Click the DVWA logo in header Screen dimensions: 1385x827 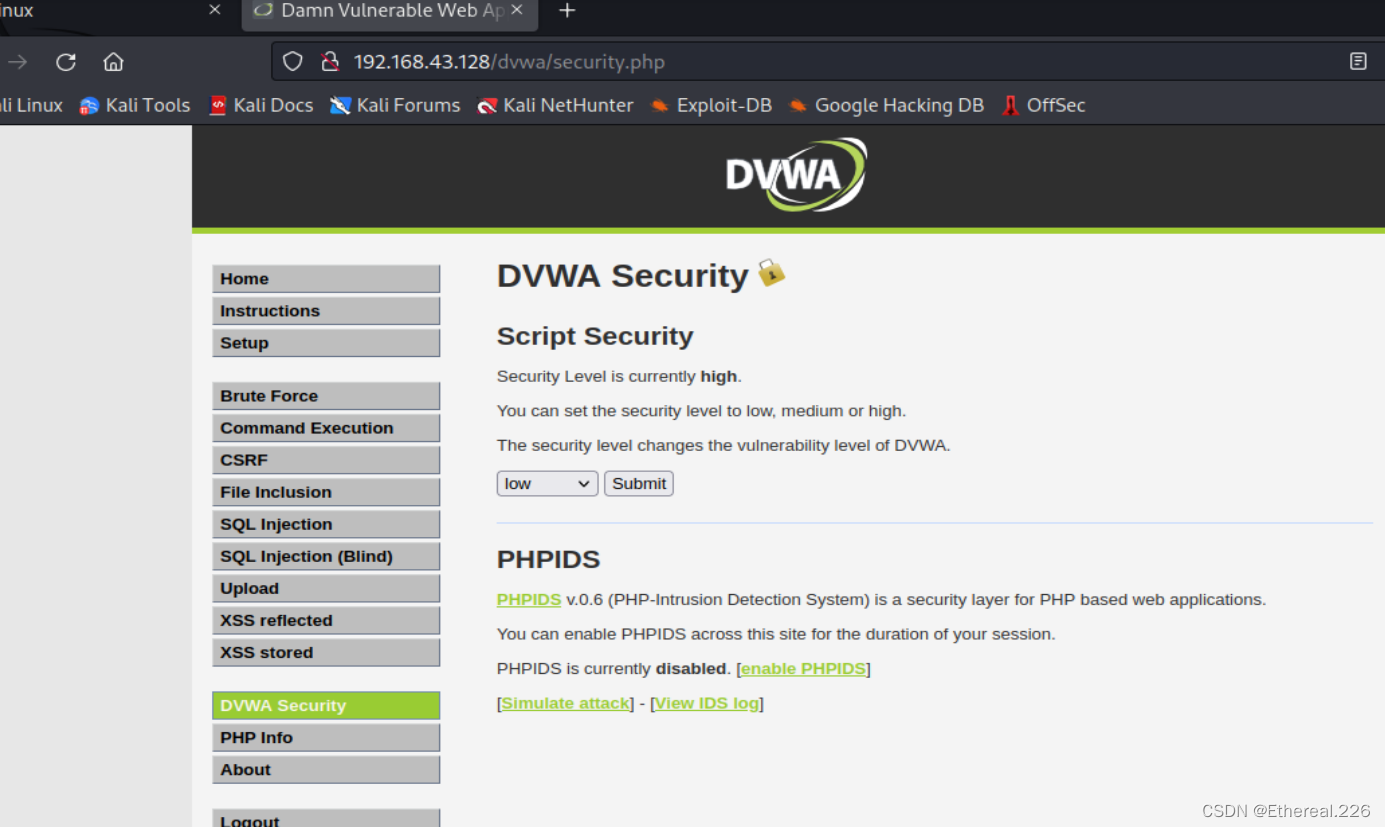796,174
